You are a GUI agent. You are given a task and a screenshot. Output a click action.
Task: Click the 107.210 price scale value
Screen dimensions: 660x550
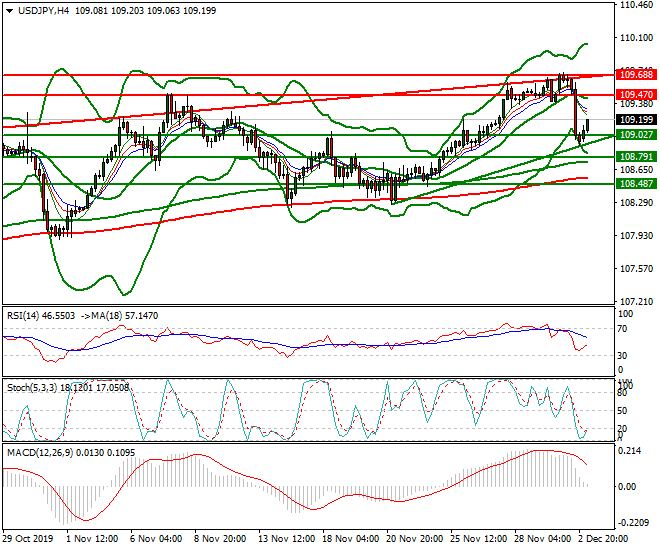tap(636, 302)
